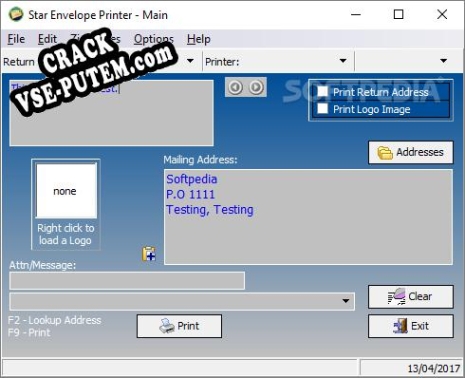
Task: Enable Print Logo Image checkbox
Action: pyautogui.click(x=322, y=109)
